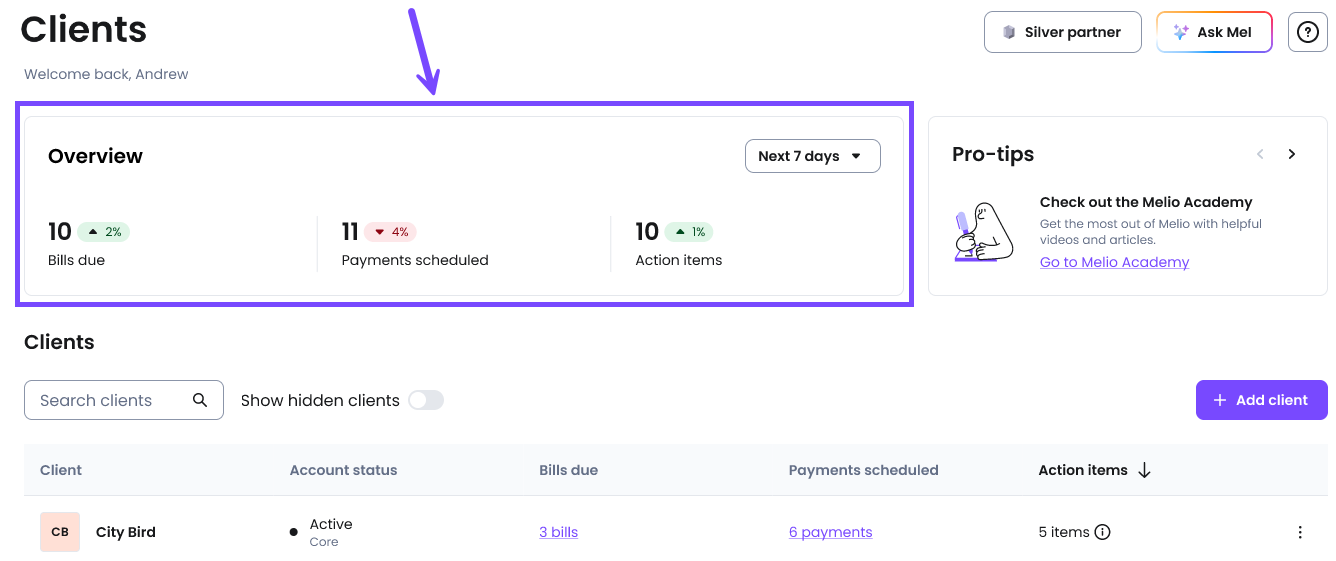Sort by Bills due column header
The image size is (1336, 561).
coord(568,470)
